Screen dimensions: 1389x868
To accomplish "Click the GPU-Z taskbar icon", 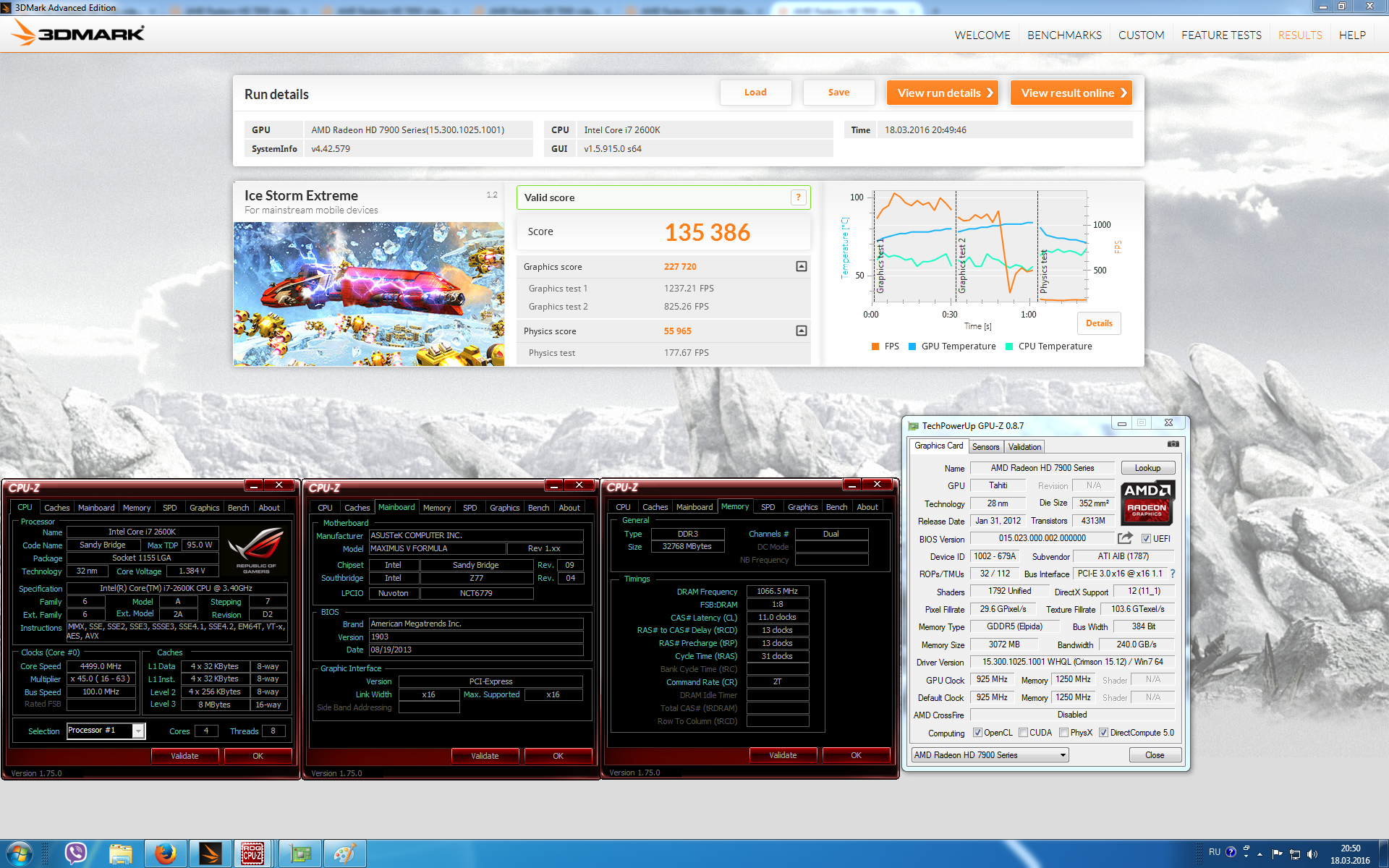I will [x=300, y=854].
